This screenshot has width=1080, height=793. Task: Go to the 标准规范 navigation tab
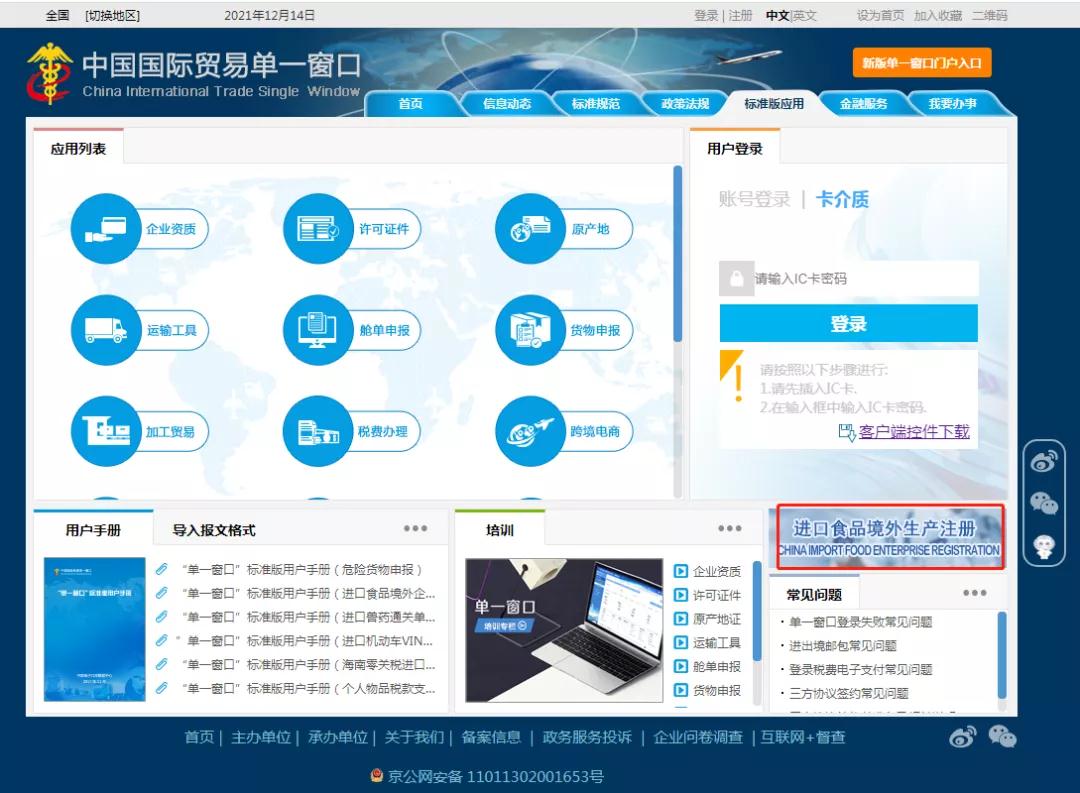pyautogui.click(x=596, y=103)
